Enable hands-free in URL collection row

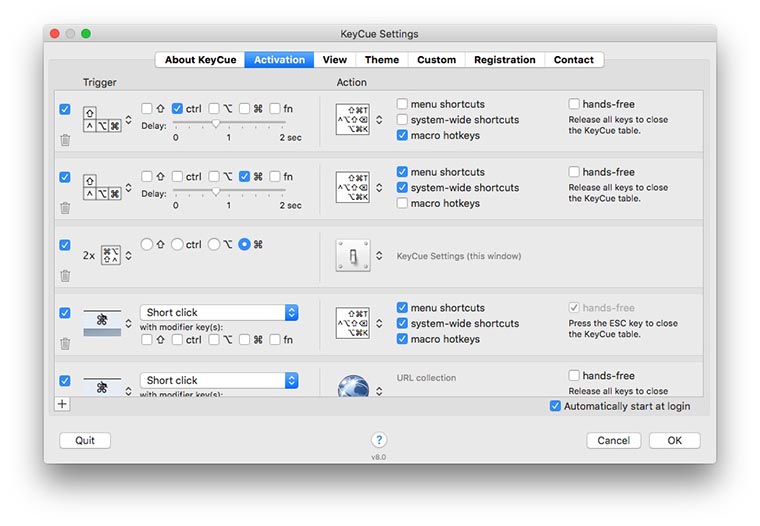(574, 375)
